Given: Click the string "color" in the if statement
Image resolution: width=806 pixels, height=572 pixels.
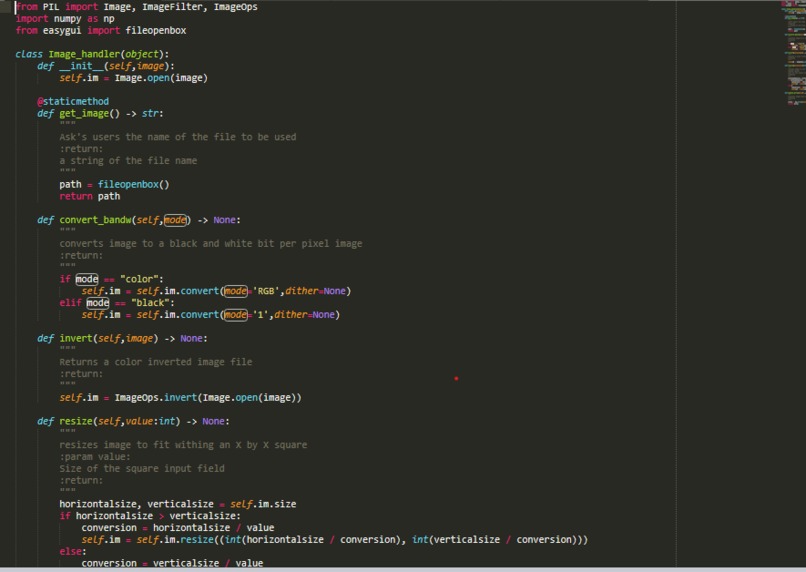Looking at the screenshot, I should (139, 279).
